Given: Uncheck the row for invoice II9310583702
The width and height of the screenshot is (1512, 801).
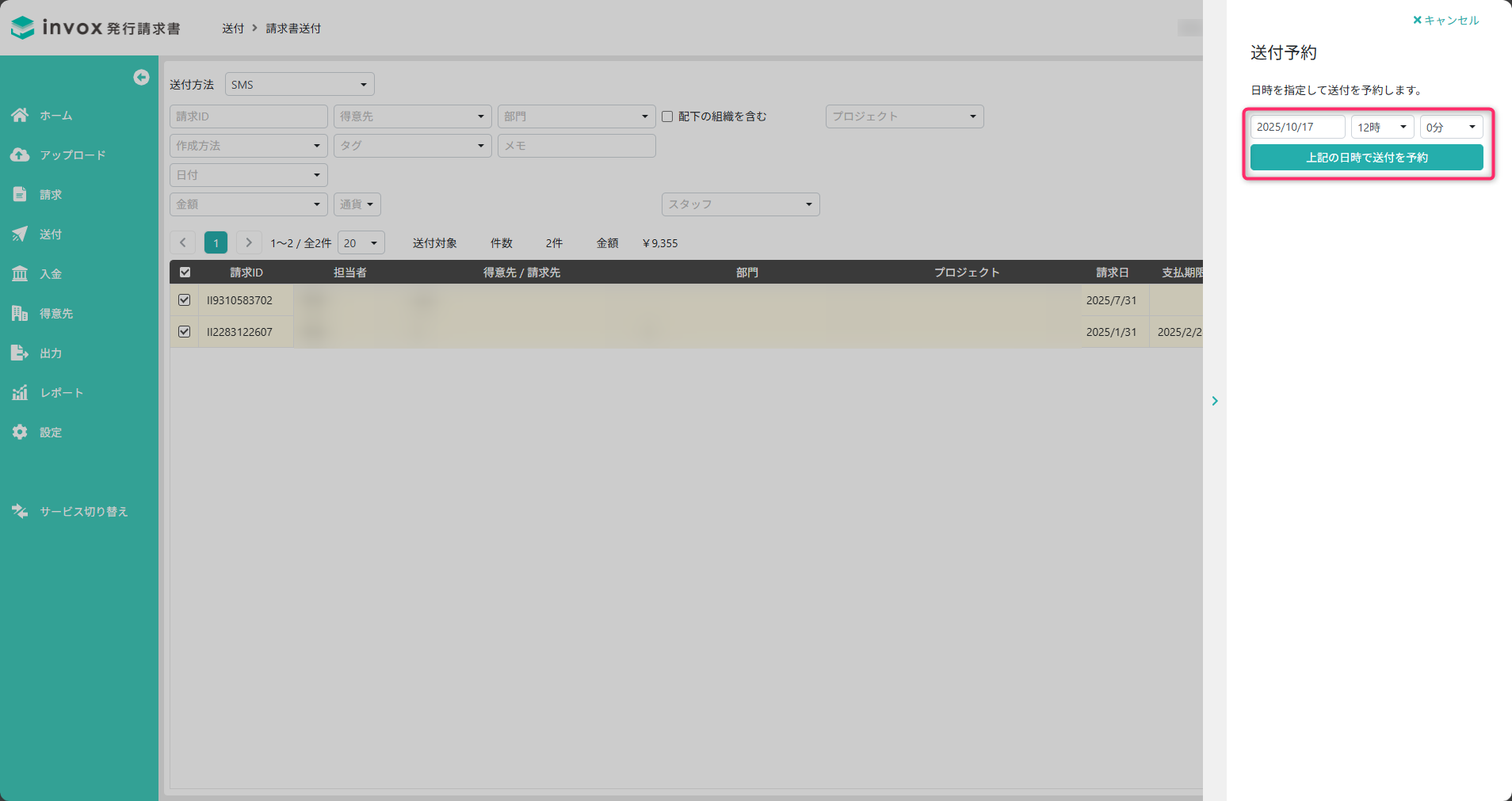Looking at the screenshot, I should tap(185, 300).
